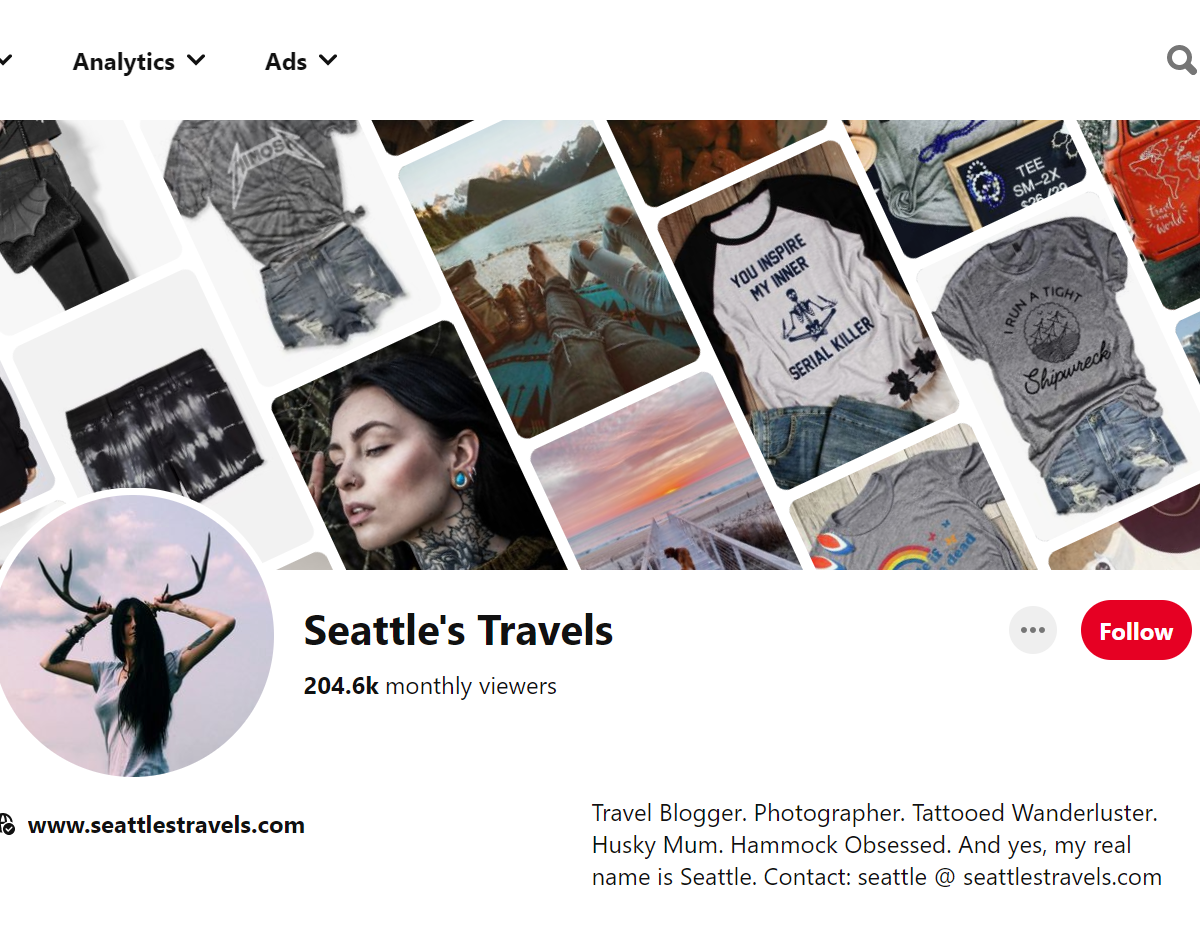Open the mountain lake boots pin

550,275
